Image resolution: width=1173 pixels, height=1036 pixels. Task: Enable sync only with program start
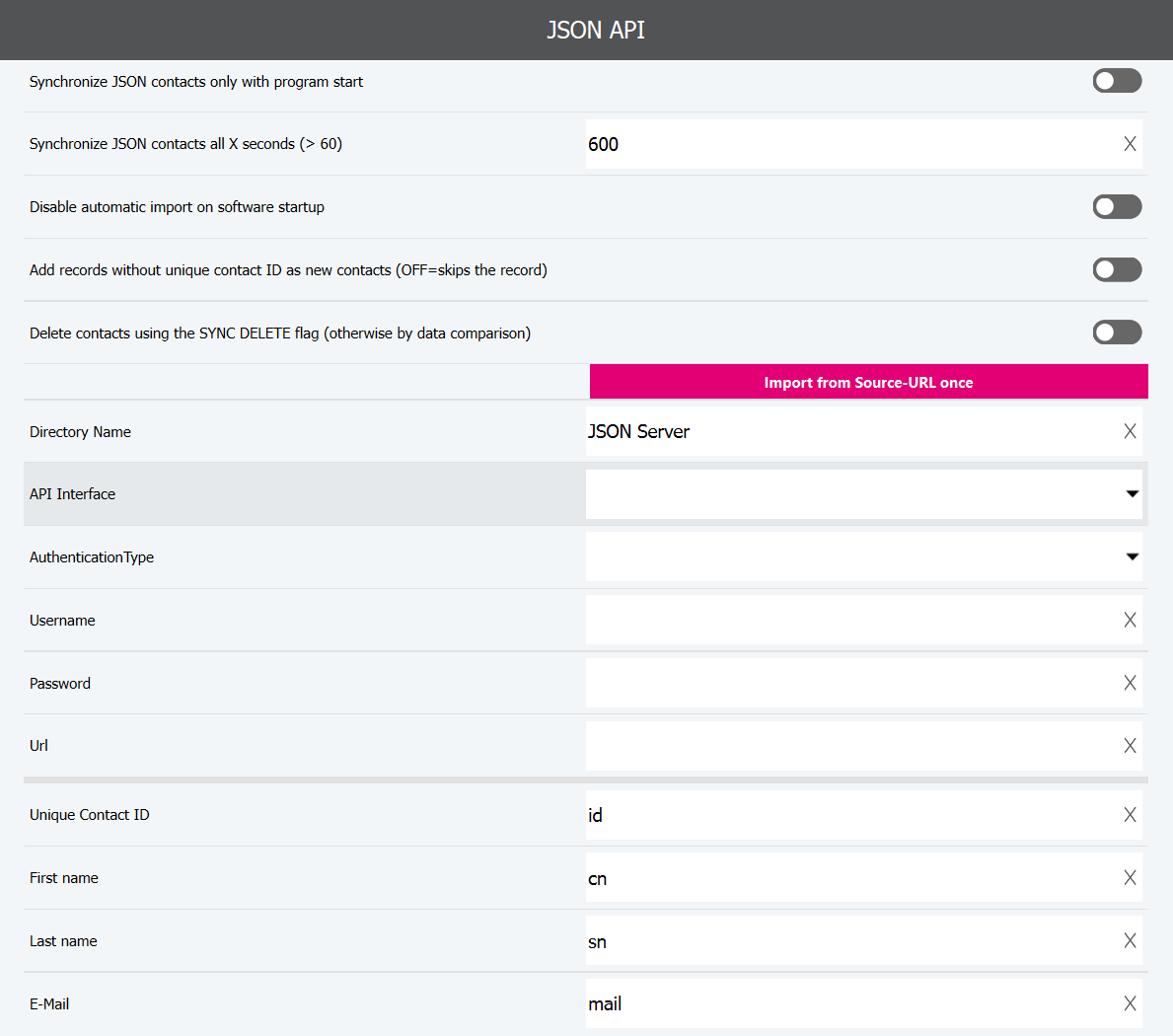(x=1117, y=81)
